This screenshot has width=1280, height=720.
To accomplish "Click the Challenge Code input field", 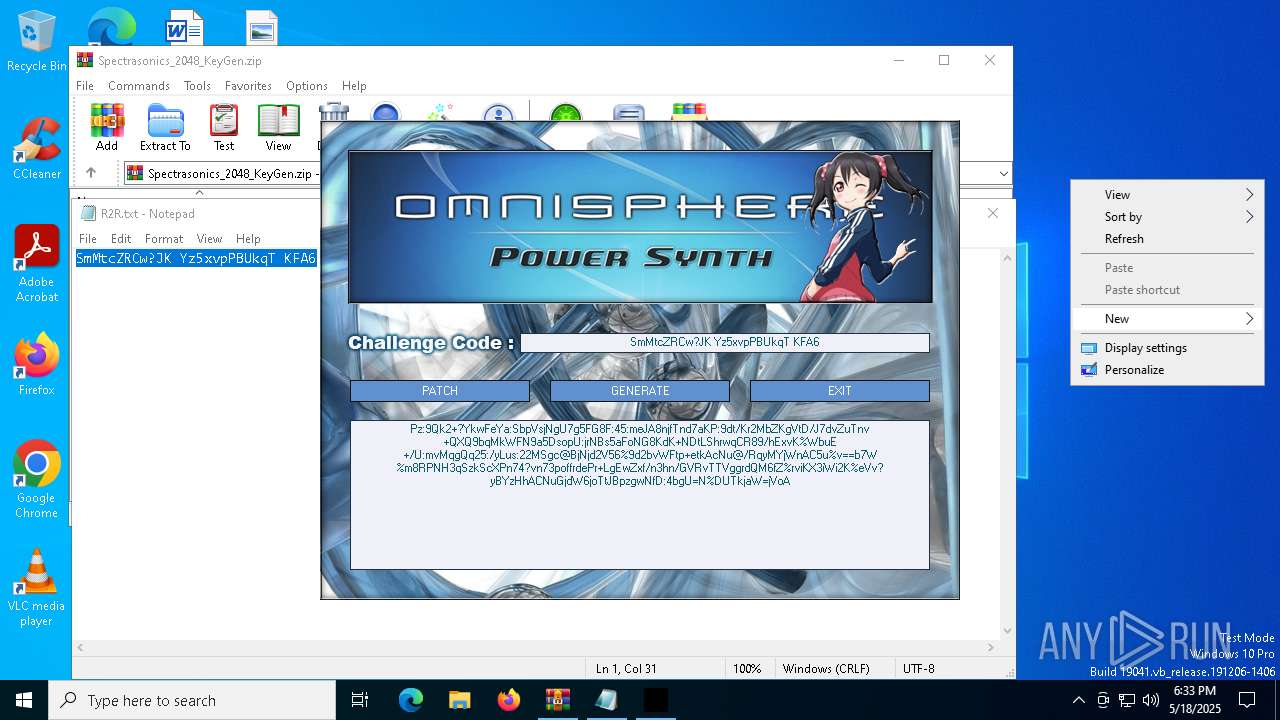I will coord(725,342).
